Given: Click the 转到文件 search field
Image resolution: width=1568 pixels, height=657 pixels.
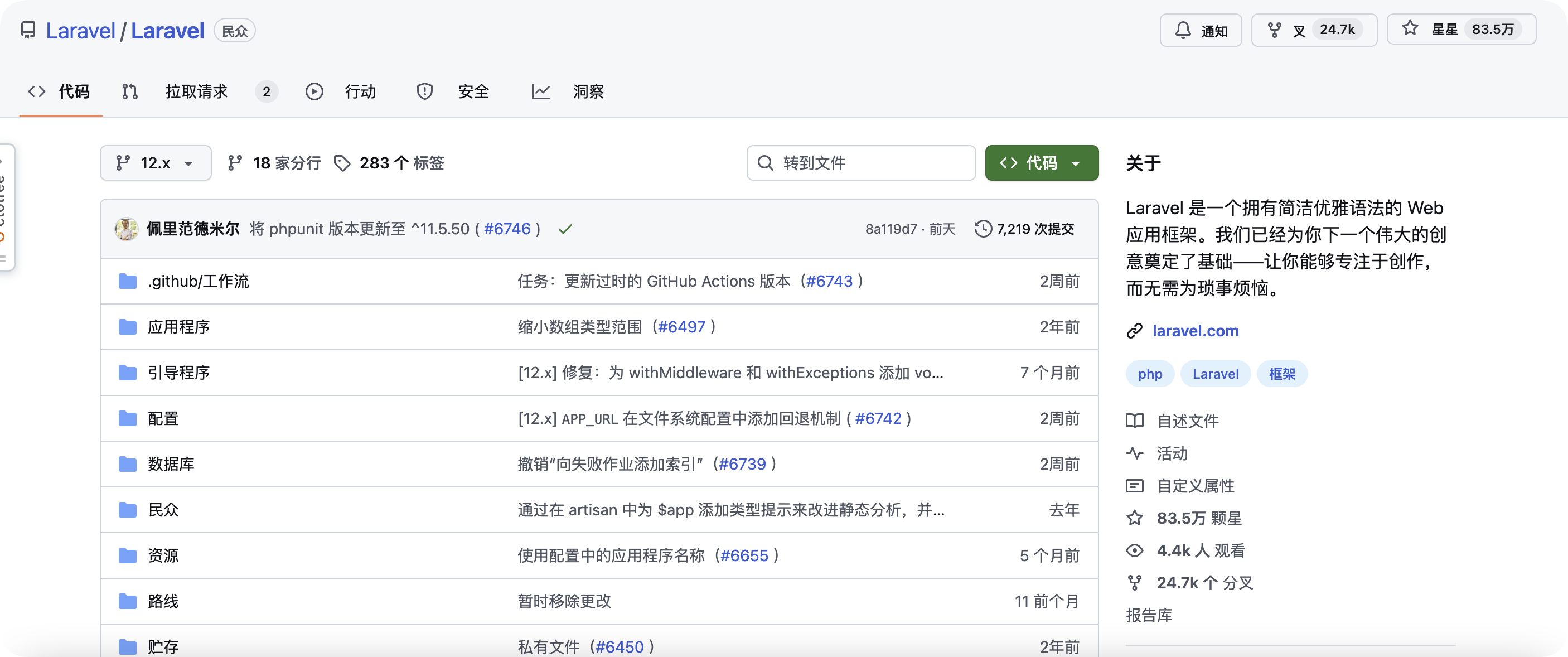Looking at the screenshot, I should [x=861, y=162].
